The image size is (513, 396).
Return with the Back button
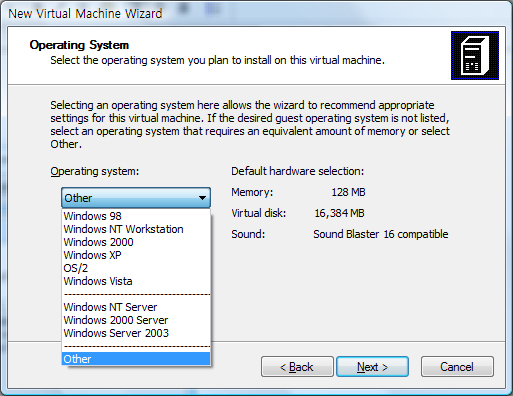click(297, 367)
